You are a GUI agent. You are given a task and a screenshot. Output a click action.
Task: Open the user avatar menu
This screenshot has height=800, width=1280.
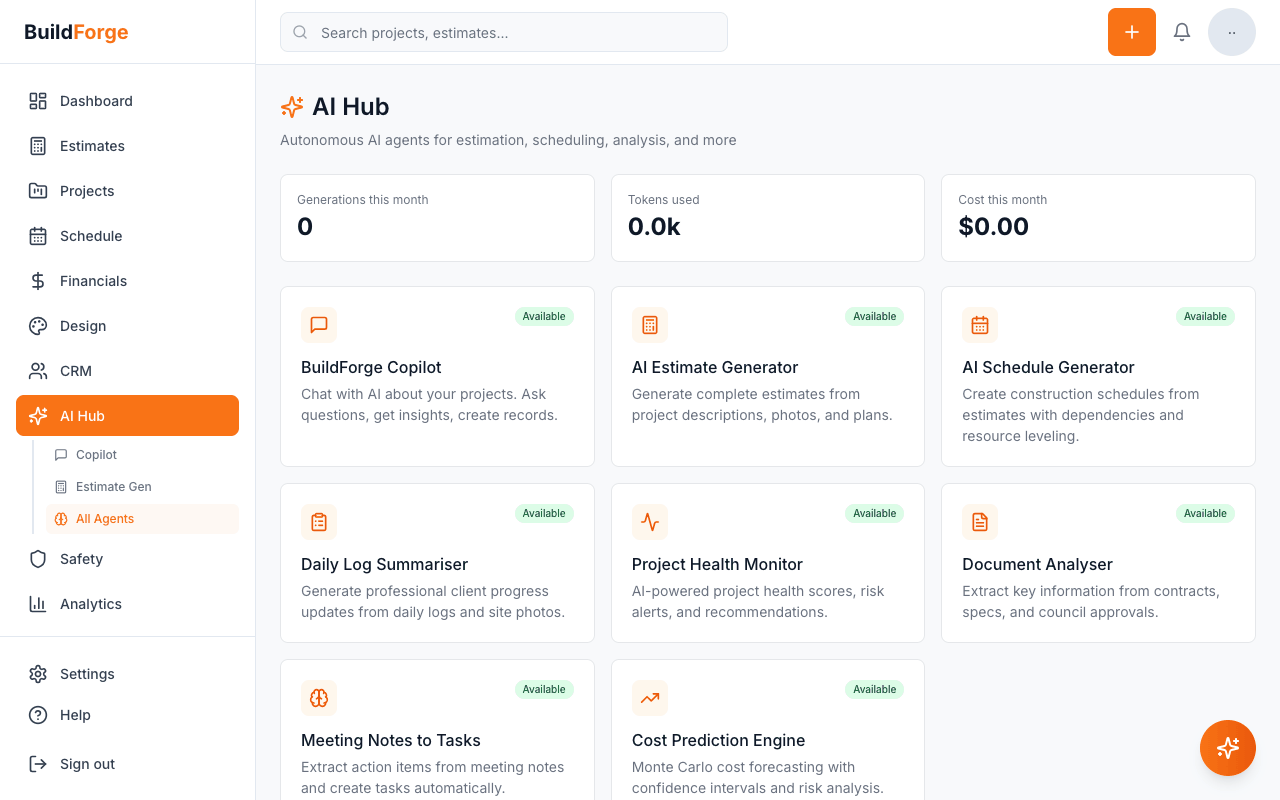coord(1232,31)
